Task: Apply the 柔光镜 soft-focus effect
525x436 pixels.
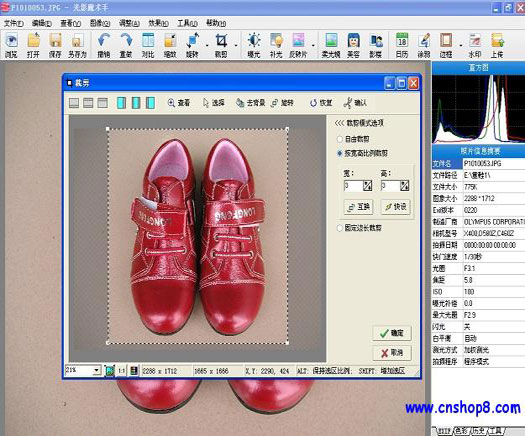Action: pyautogui.click(x=331, y=45)
